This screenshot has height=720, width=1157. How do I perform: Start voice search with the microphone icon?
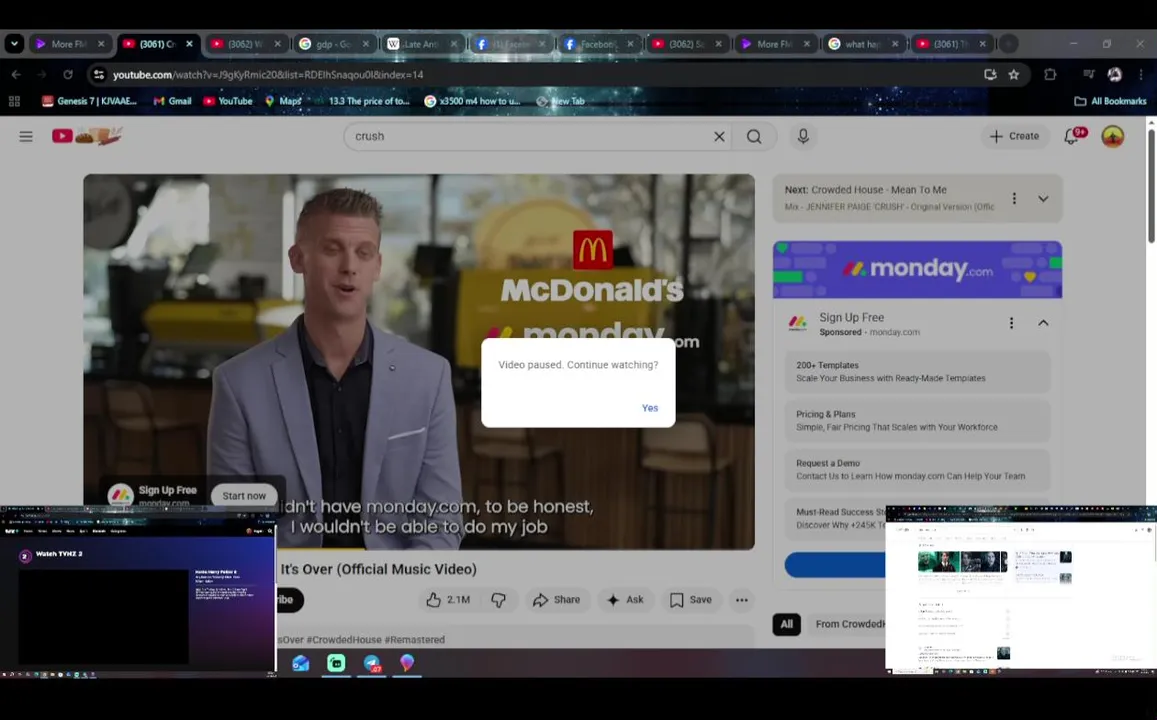(803, 136)
